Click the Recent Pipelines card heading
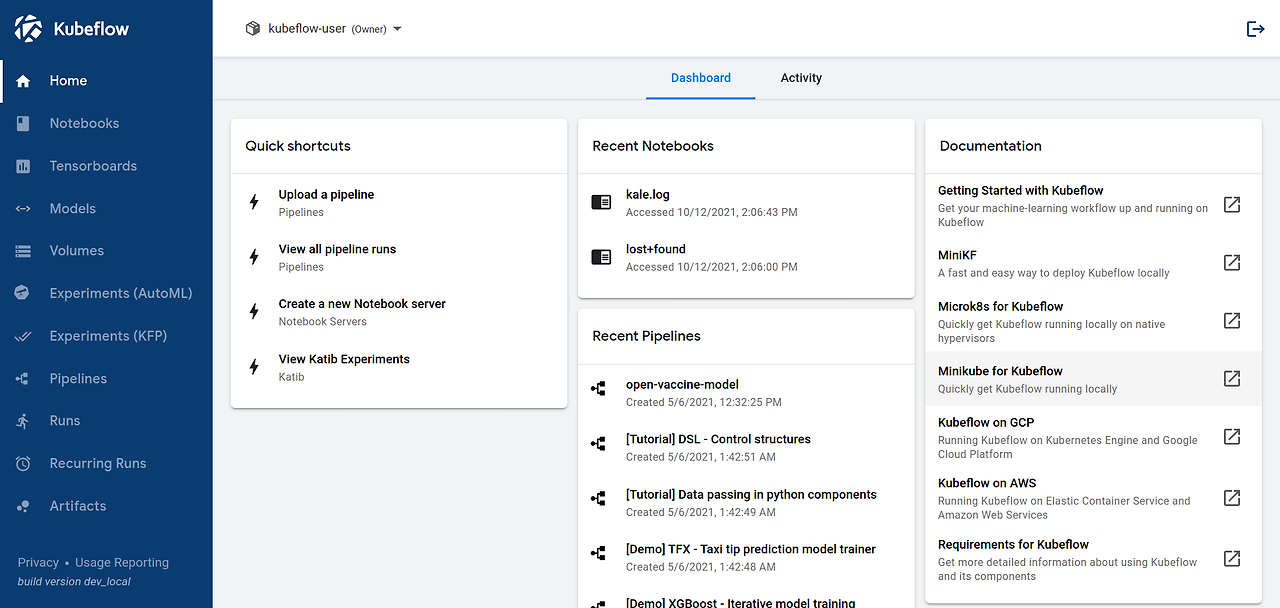Viewport: 1280px width, 608px height. [x=646, y=336]
